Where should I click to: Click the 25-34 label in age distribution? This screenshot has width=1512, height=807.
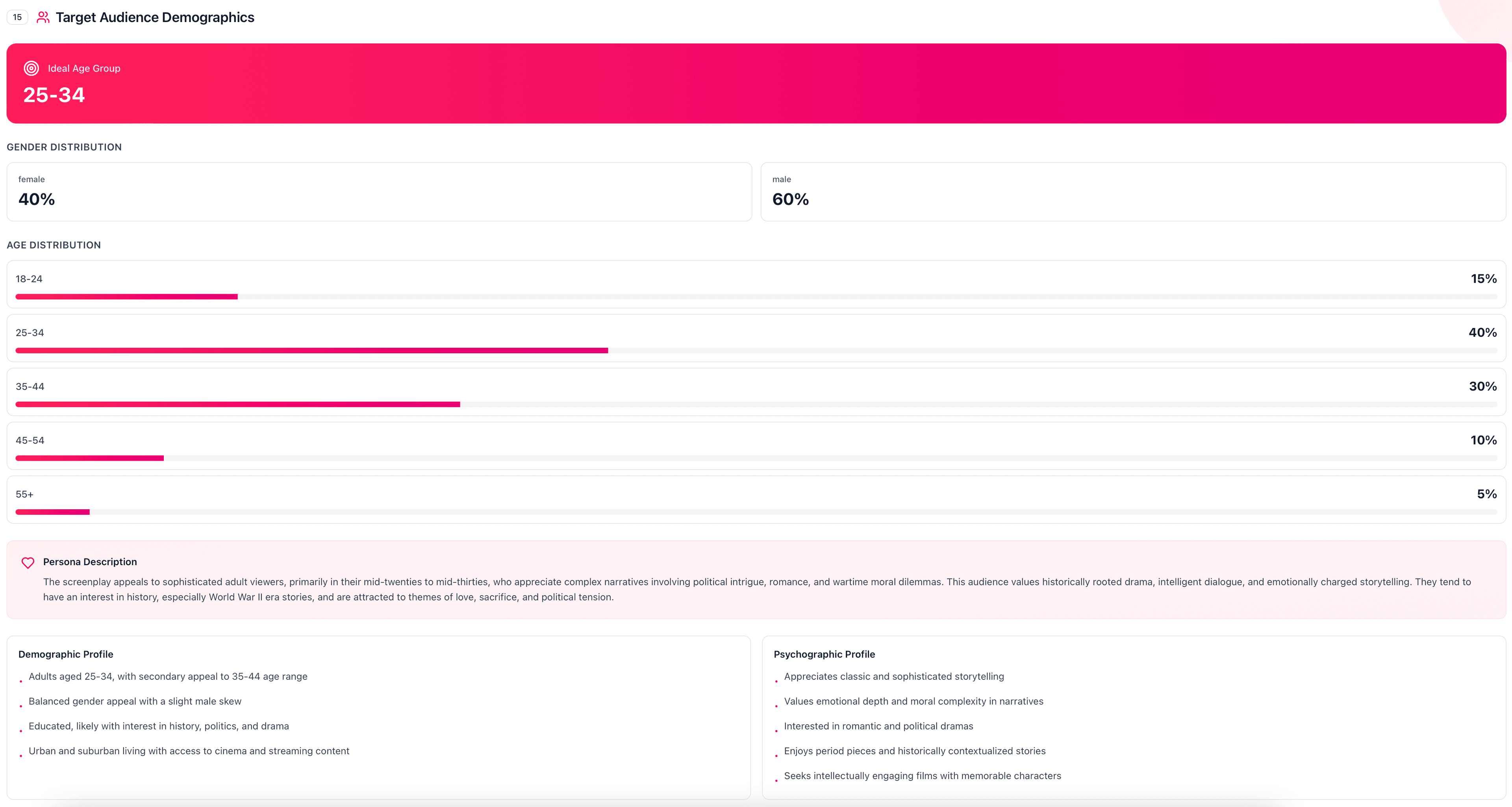point(30,333)
